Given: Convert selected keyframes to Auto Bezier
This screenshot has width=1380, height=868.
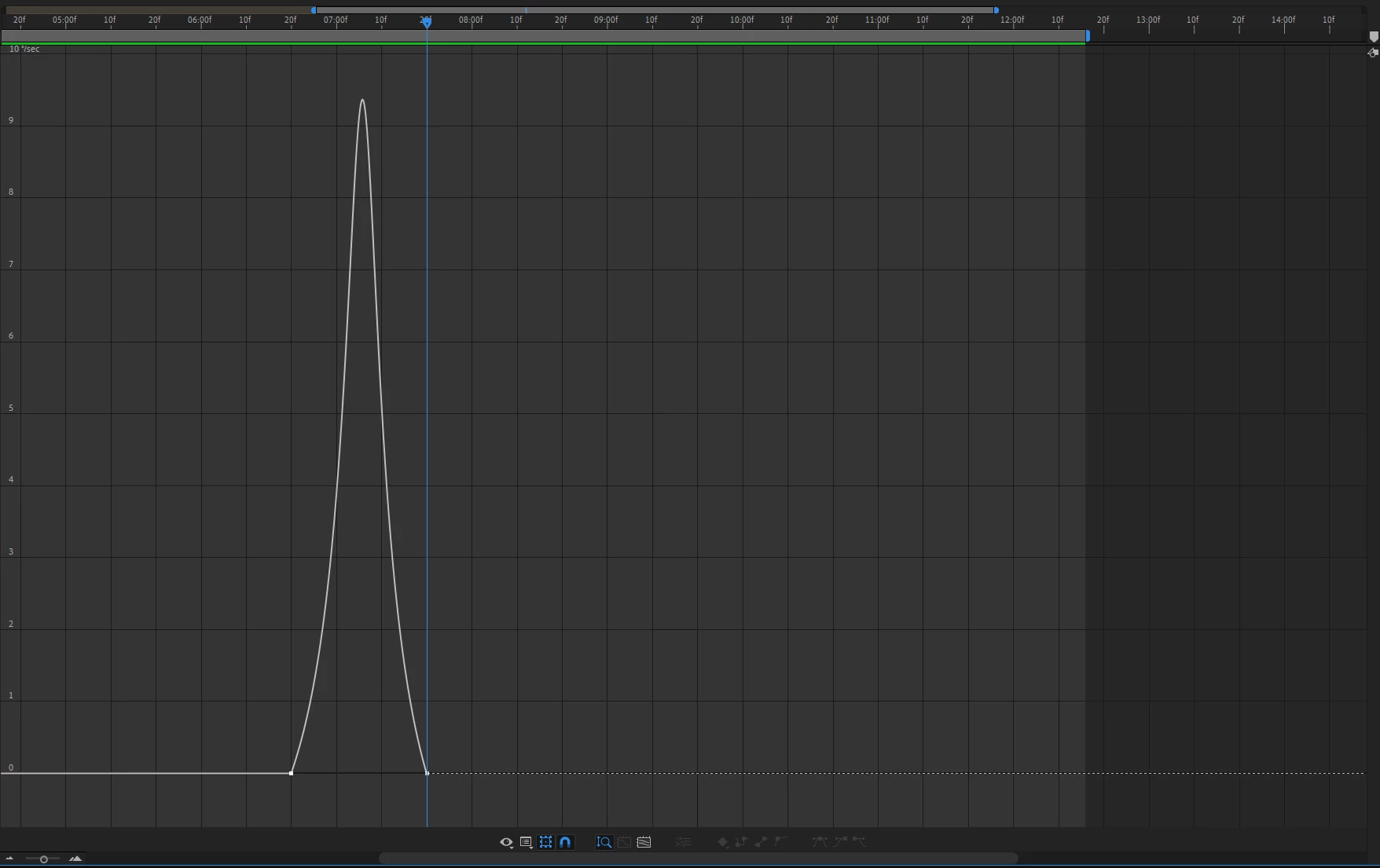Looking at the screenshot, I should [x=781, y=842].
